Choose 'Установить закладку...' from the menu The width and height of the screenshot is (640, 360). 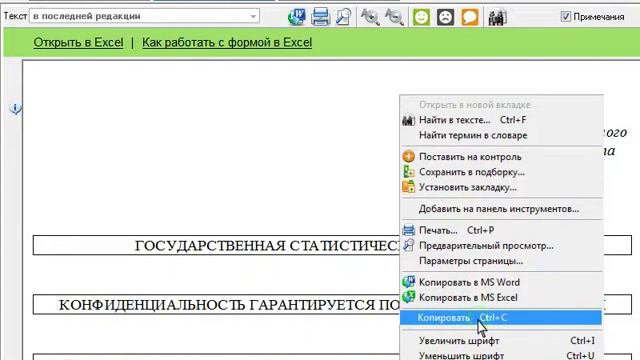[x=501, y=187]
